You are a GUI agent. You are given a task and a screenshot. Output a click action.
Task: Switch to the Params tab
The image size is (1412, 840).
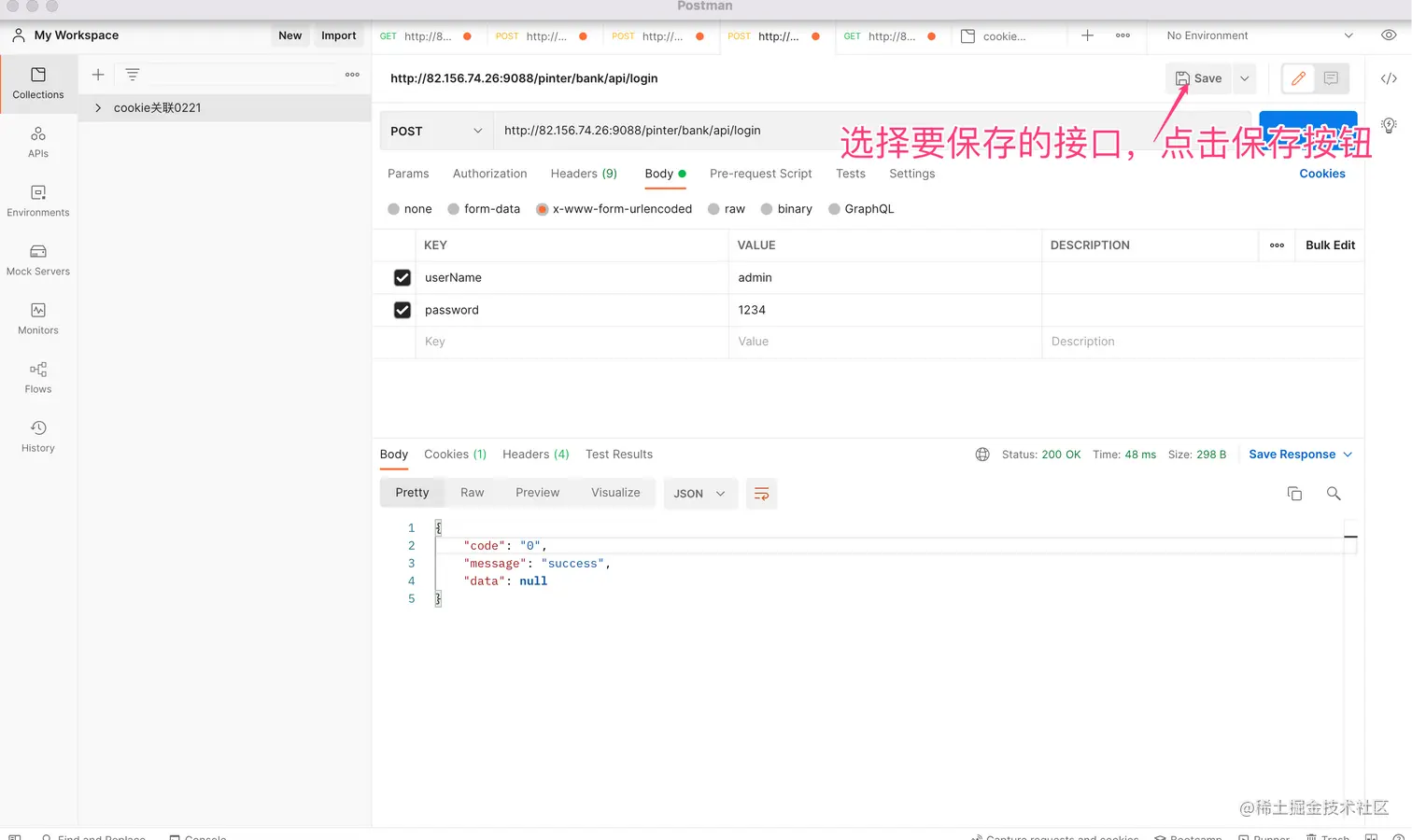point(408,174)
